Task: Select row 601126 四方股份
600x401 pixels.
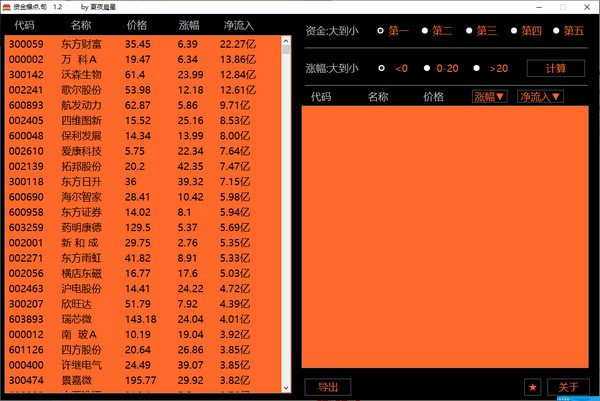Action: click(x=143, y=350)
